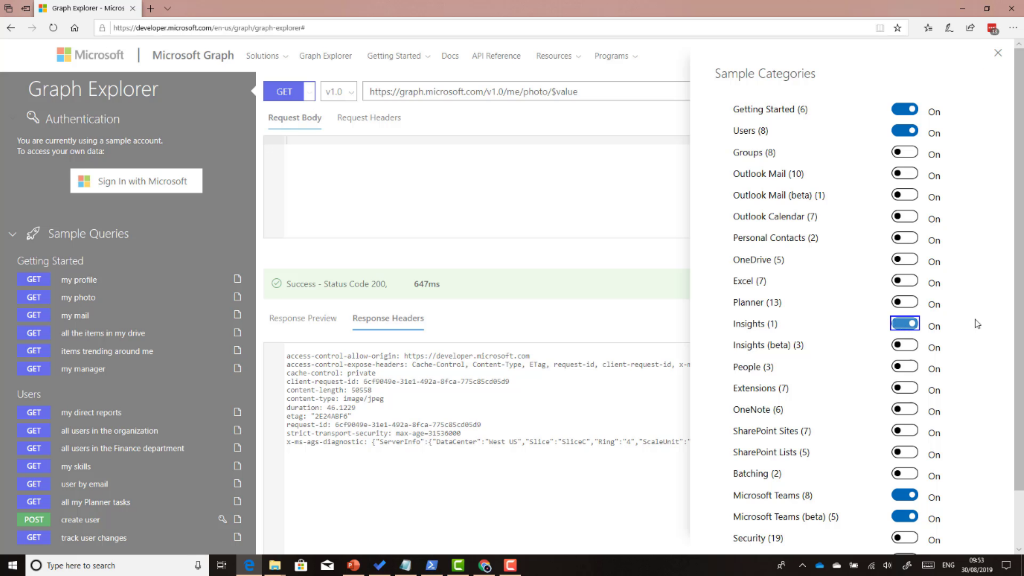Enable Outlook Calendar (7) toggle
The width and height of the screenshot is (1024, 576).
[x=904, y=216]
